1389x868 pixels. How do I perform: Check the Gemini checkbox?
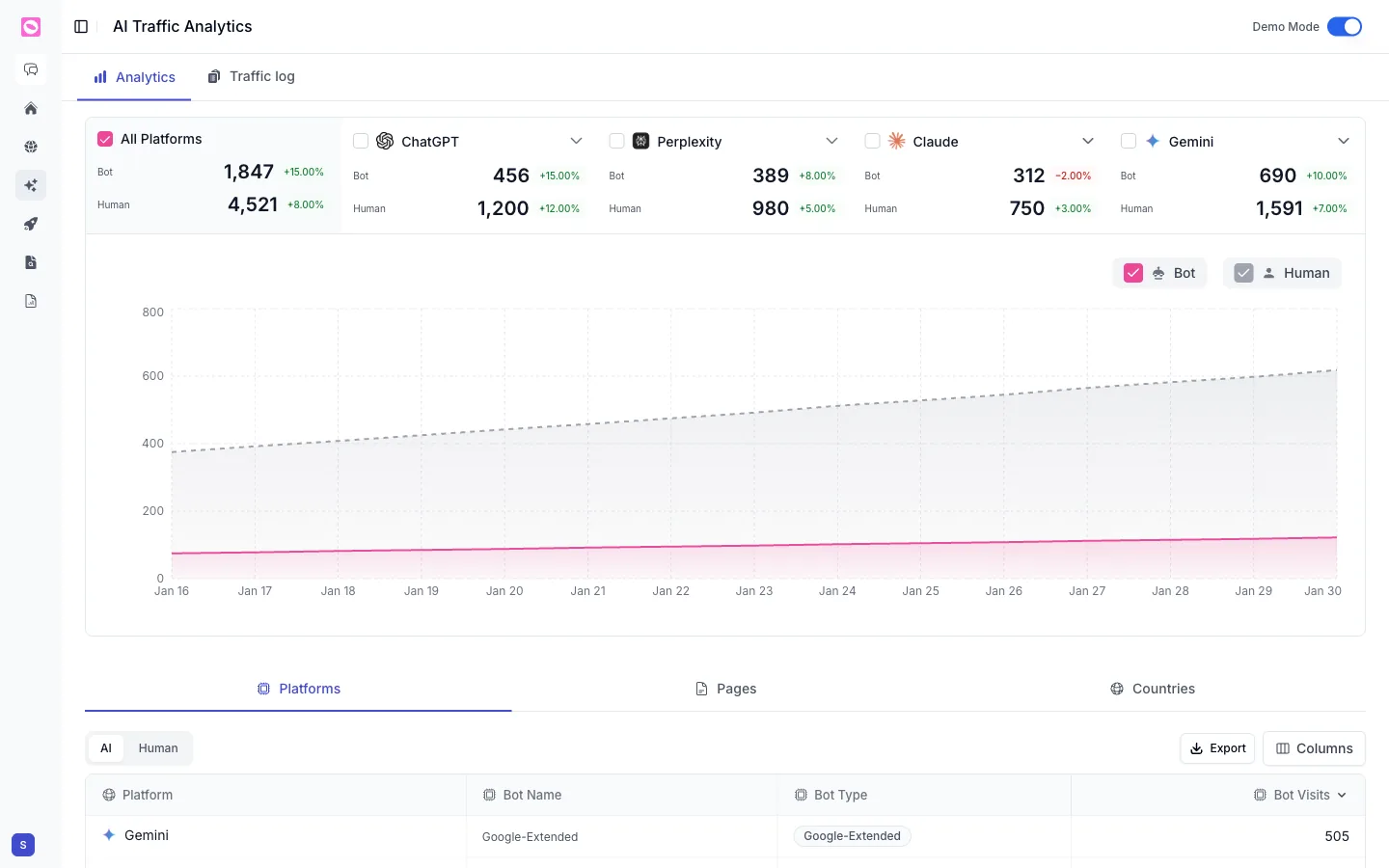(x=1128, y=141)
